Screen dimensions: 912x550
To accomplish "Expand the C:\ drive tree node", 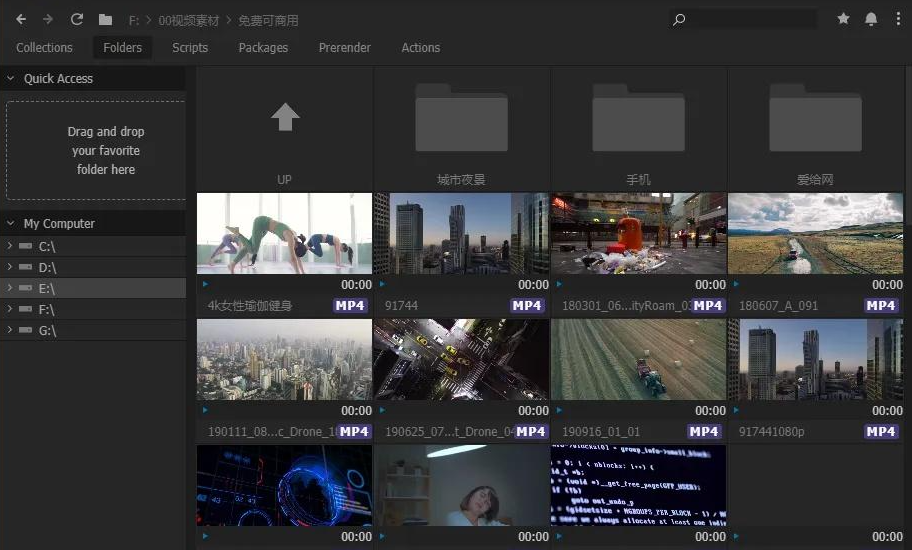I will point(10,246).
